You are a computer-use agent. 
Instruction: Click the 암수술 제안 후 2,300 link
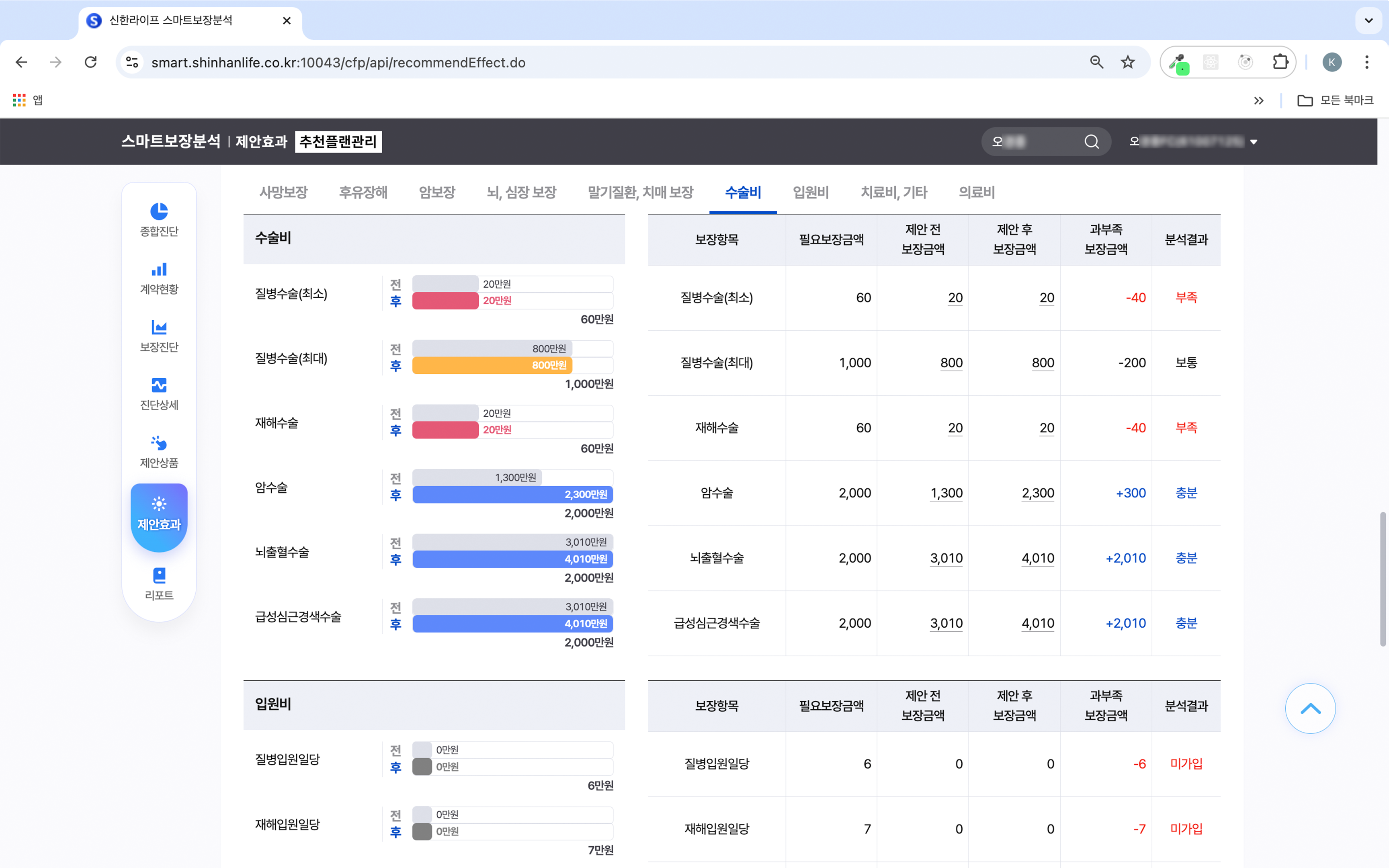point(1037,493)
